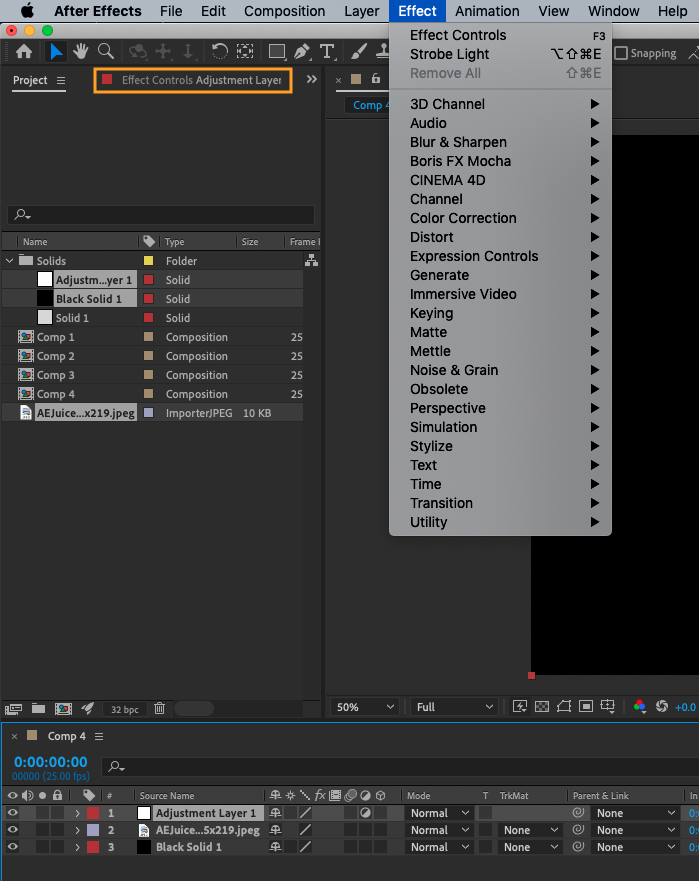This screenshot has width=699, height=881.
Task: Select the Hand tool in the toolbar
Action: (80, 52)
